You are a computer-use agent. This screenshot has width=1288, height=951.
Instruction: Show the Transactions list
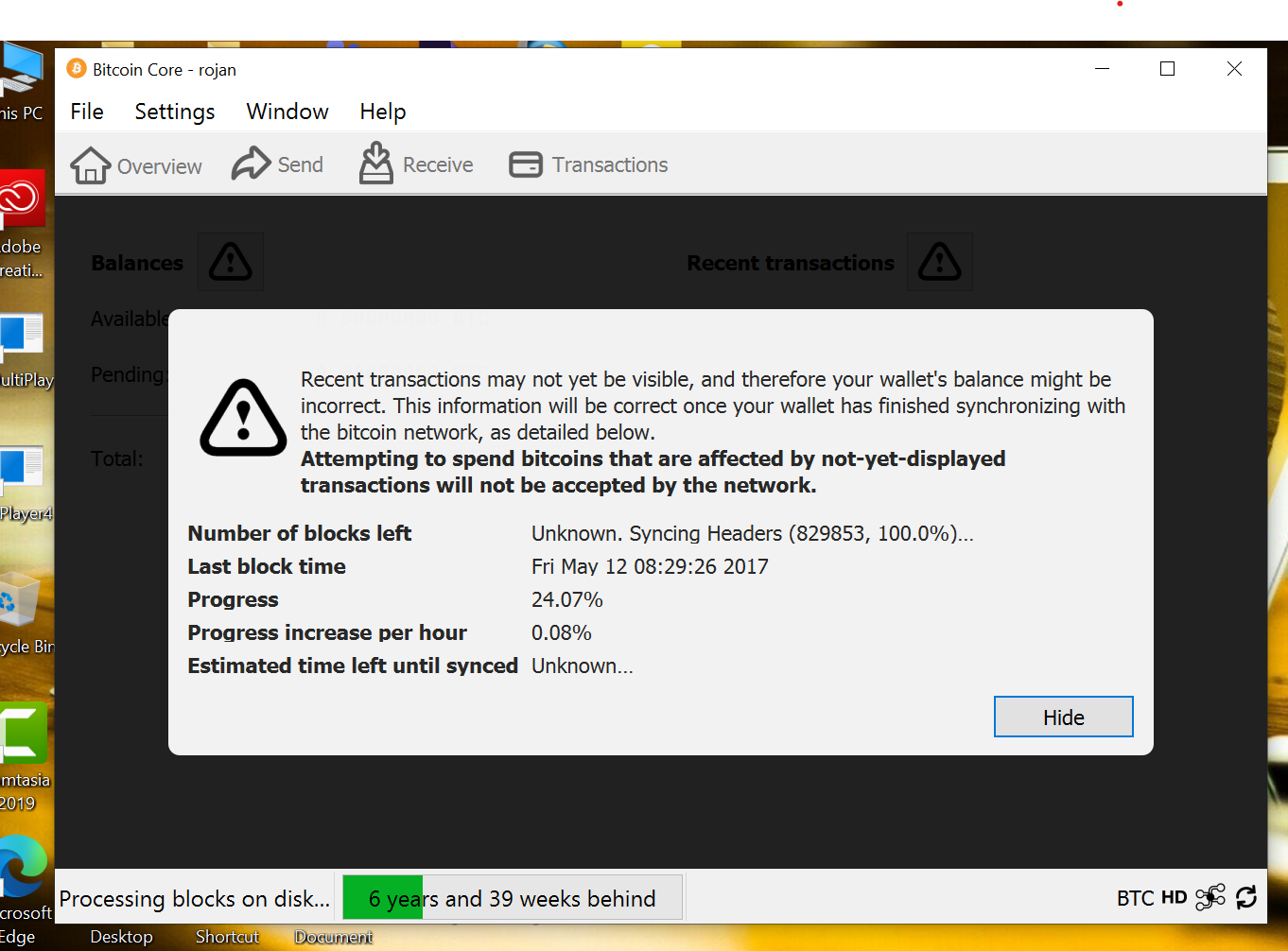(588, 164)
